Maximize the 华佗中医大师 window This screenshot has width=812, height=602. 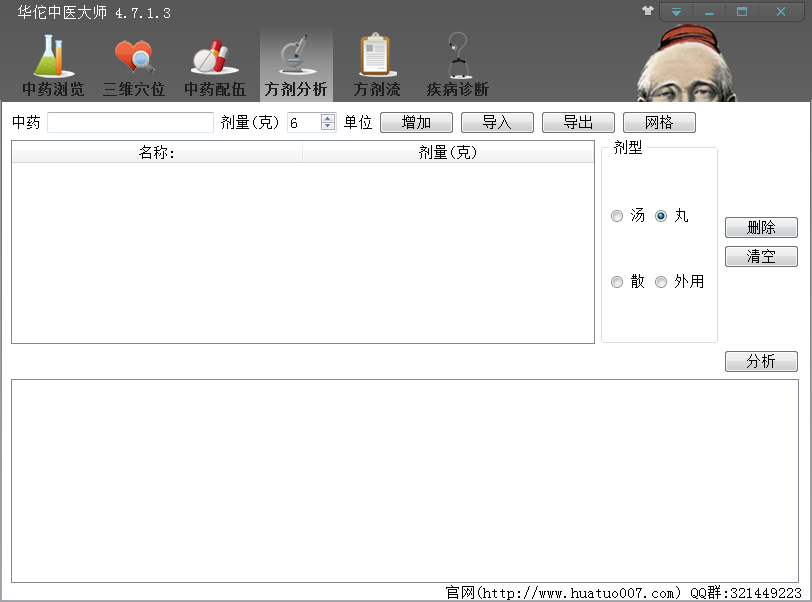pos(742,11)
